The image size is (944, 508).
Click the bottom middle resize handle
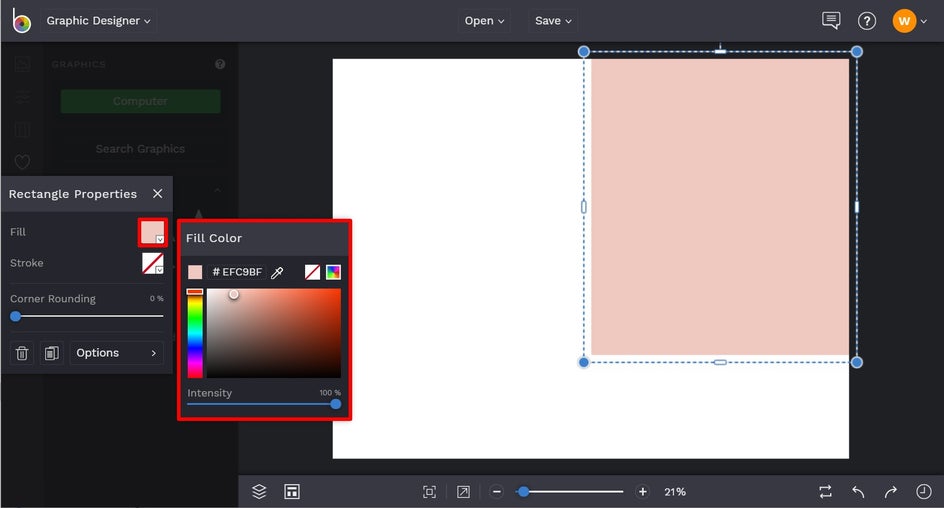click(720, 362)
